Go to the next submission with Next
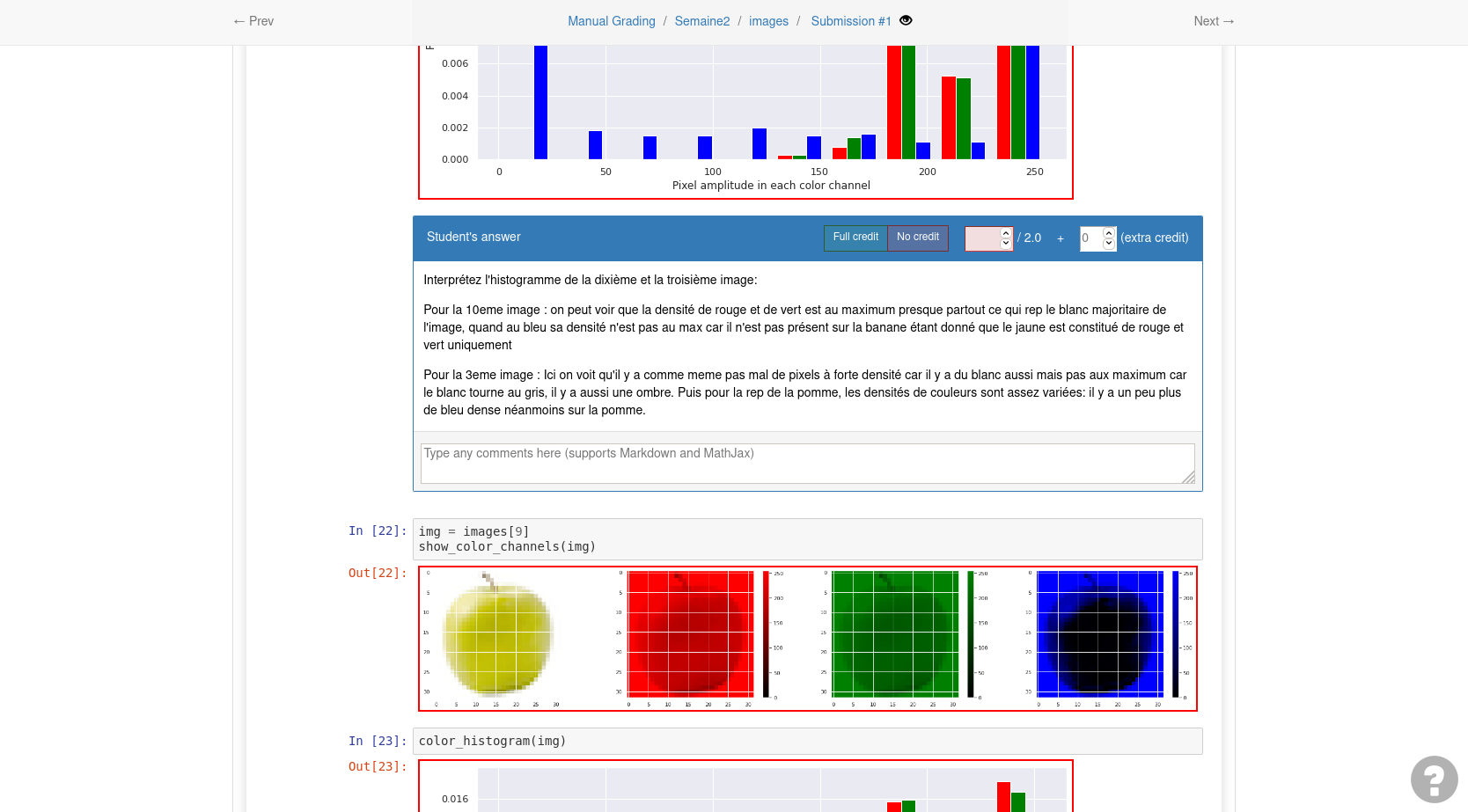The width and height of the screenshot is (1468, 812). (1214, 21)
